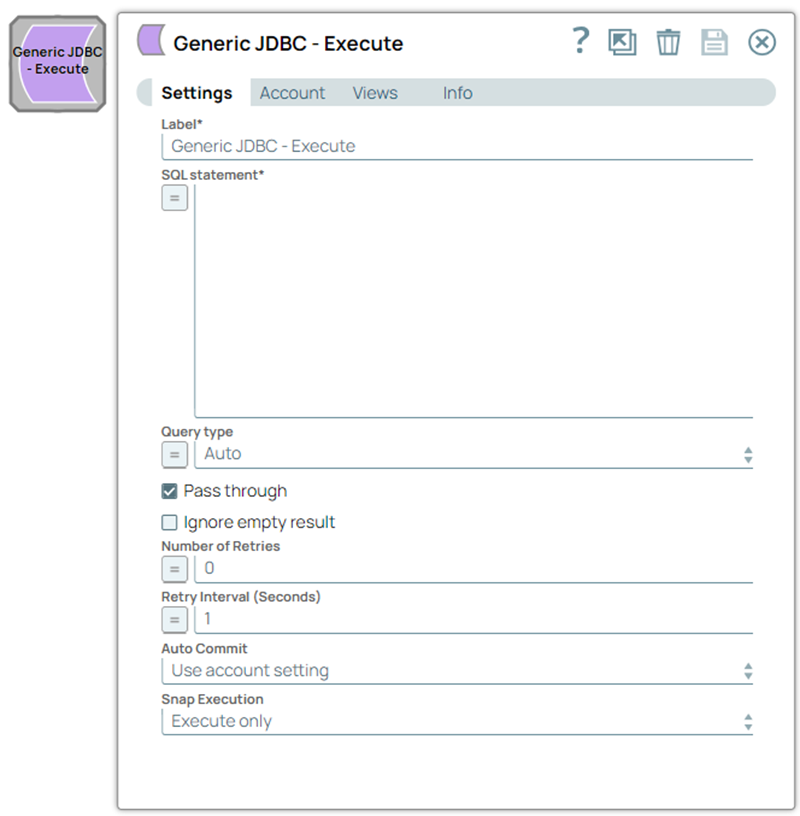Open the Query type dropdown
The image size is (800, 816).
(474, 454)
